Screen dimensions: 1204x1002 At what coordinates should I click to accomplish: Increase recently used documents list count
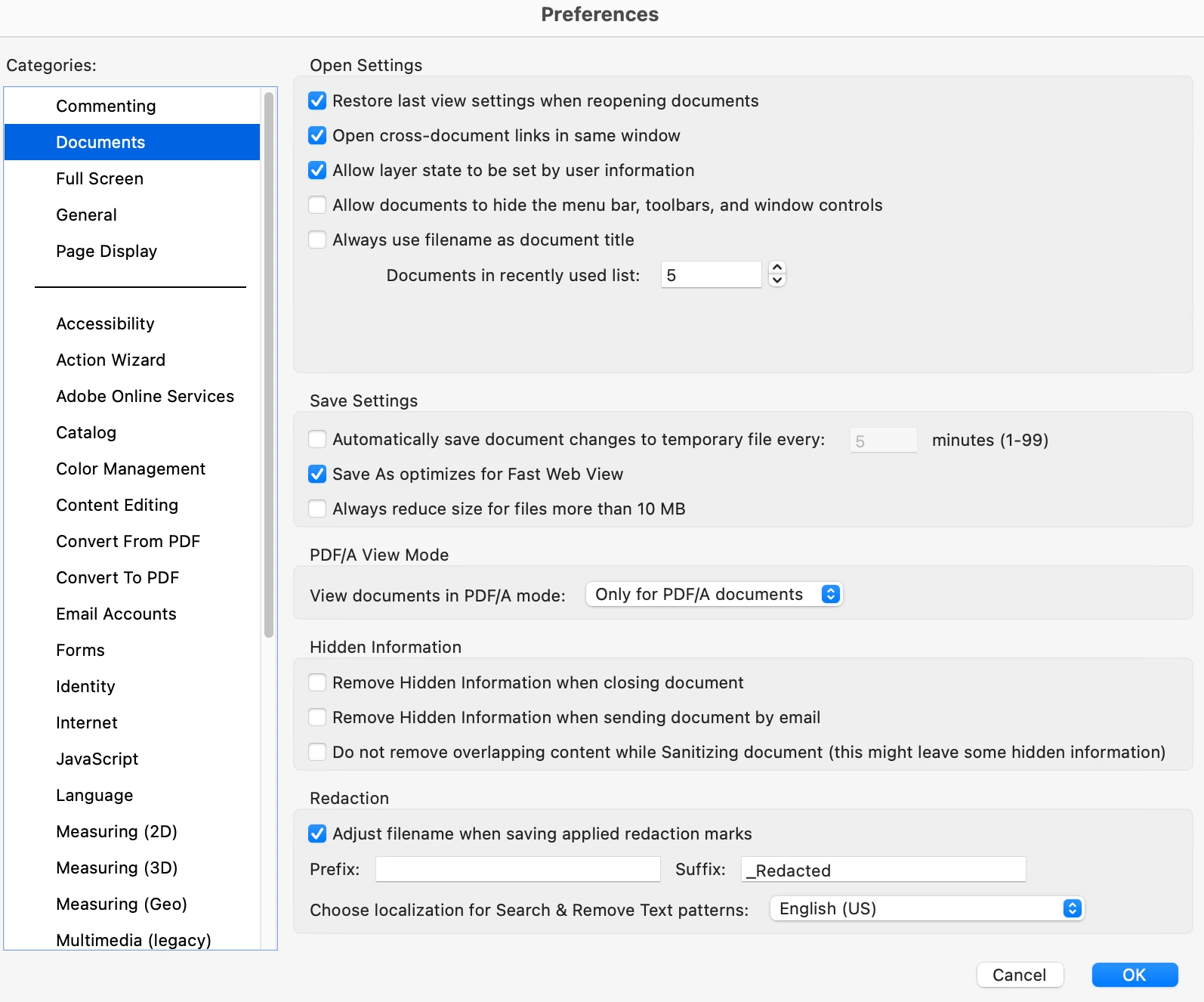coord(777,268)
